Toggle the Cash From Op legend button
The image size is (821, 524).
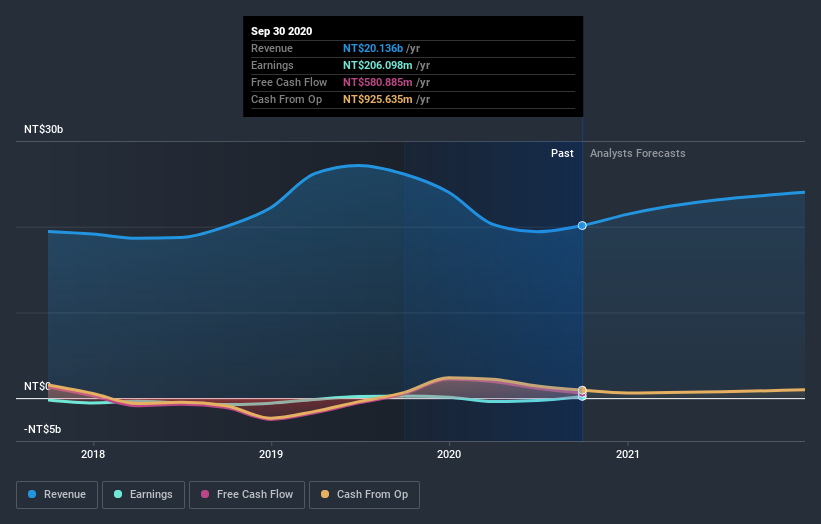[x=364, y=495]
